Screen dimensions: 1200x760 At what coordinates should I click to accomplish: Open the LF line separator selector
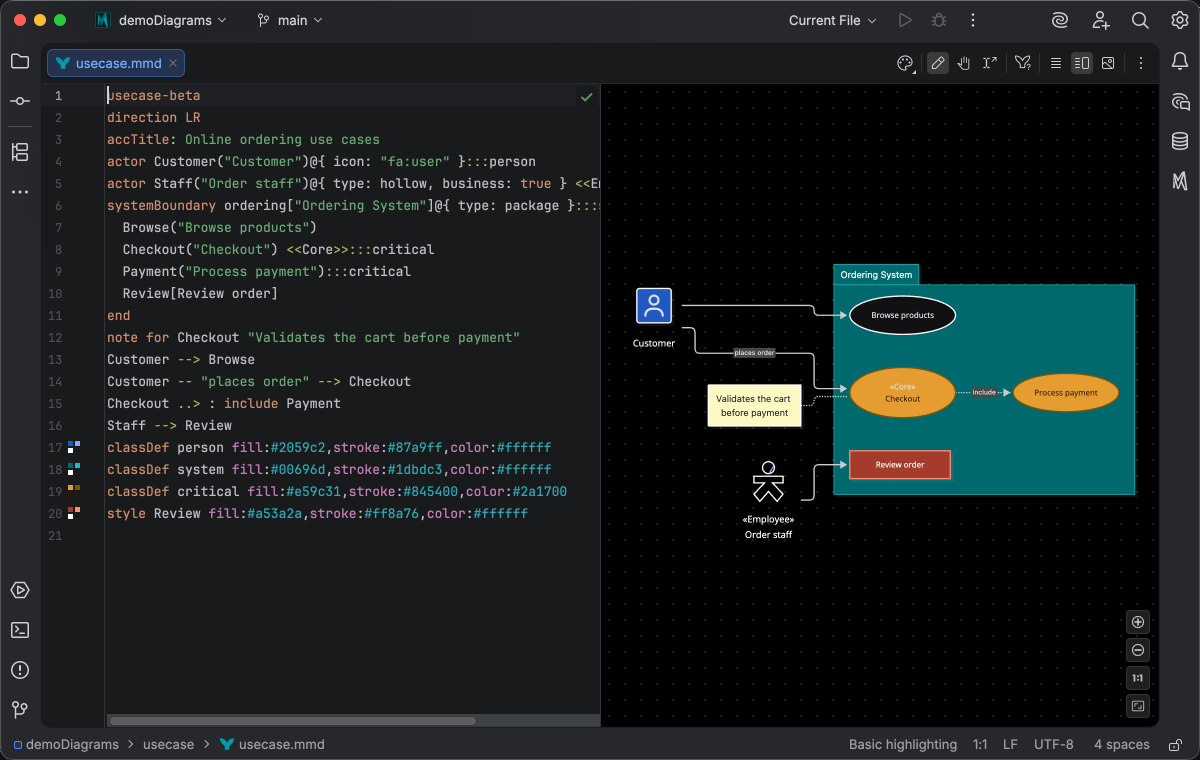point(1010,744)
